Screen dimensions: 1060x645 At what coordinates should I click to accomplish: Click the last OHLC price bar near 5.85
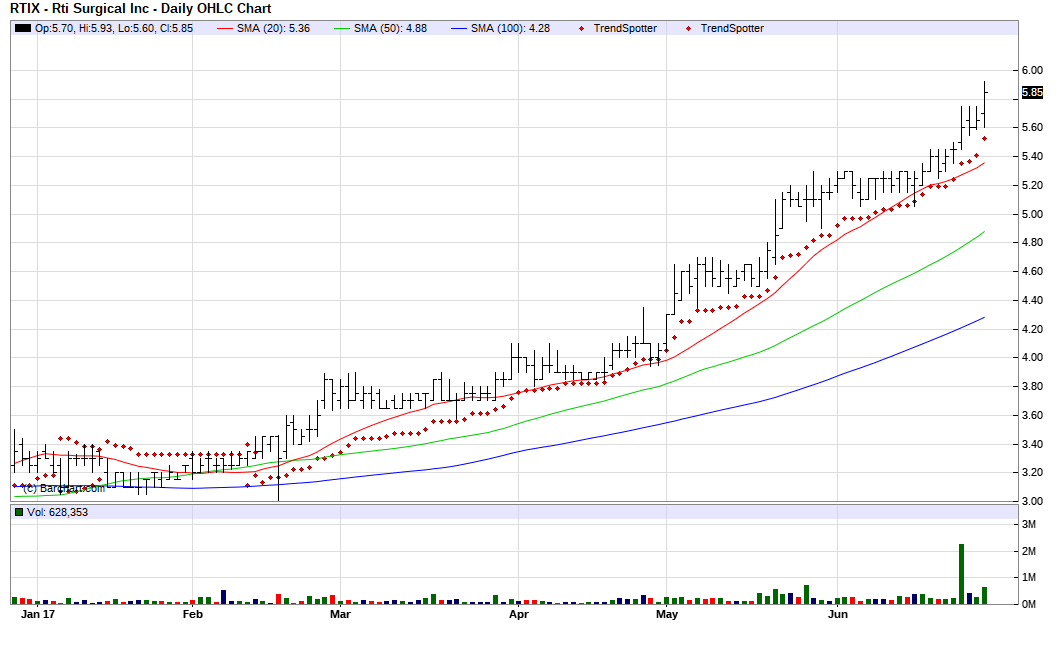coord(985,104)
